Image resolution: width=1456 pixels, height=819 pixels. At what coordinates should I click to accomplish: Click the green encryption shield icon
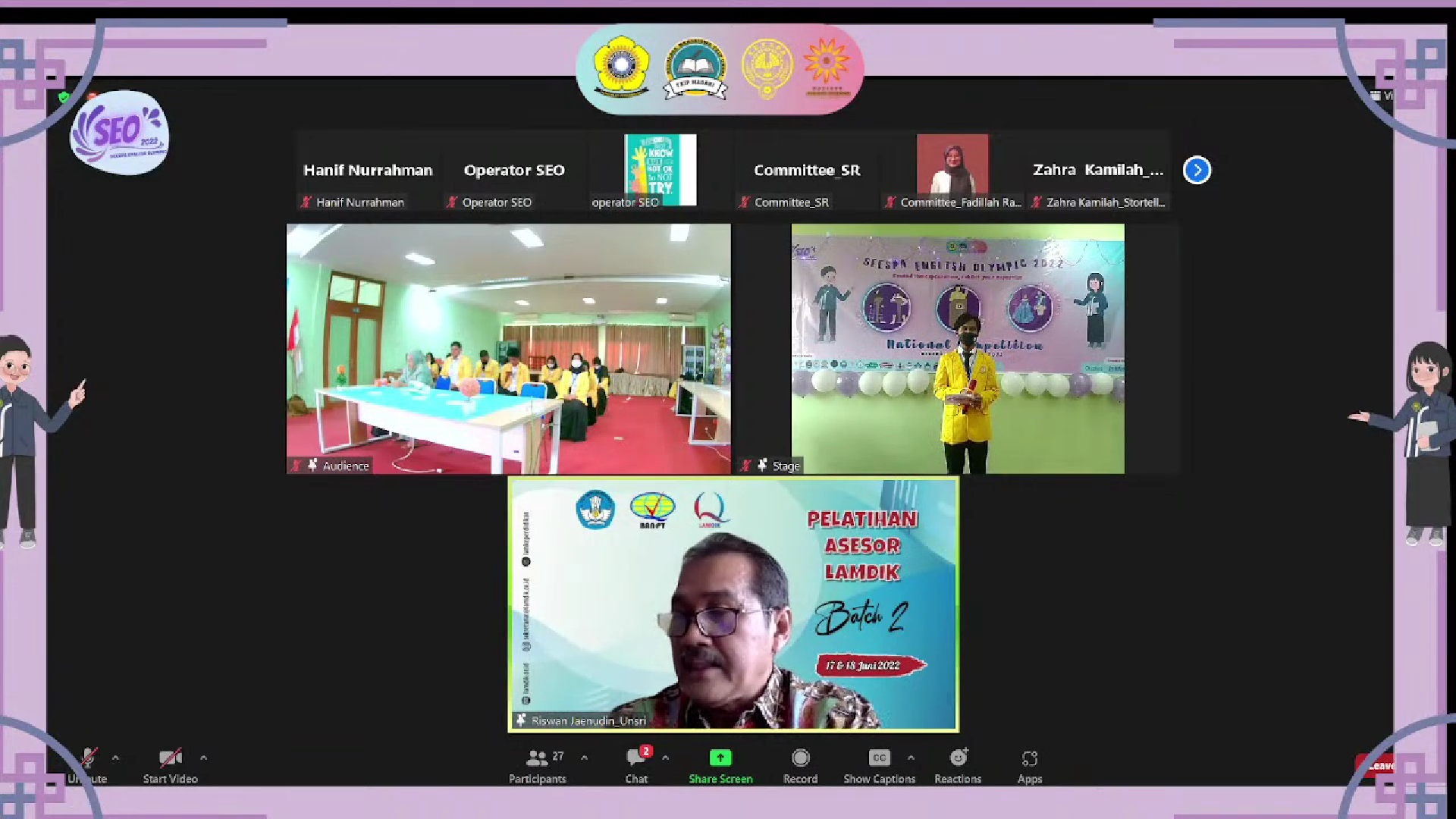[64, 97]
